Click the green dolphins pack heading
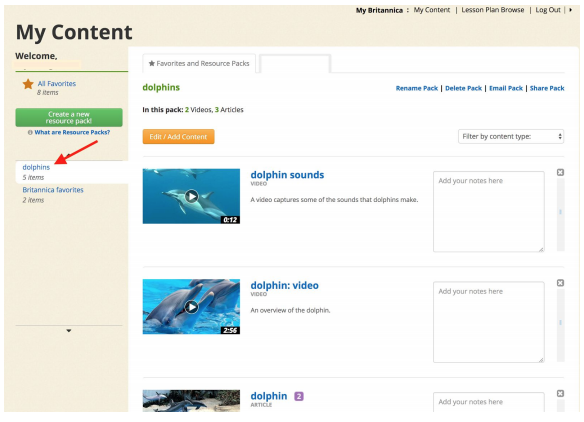 pos(161,88)
